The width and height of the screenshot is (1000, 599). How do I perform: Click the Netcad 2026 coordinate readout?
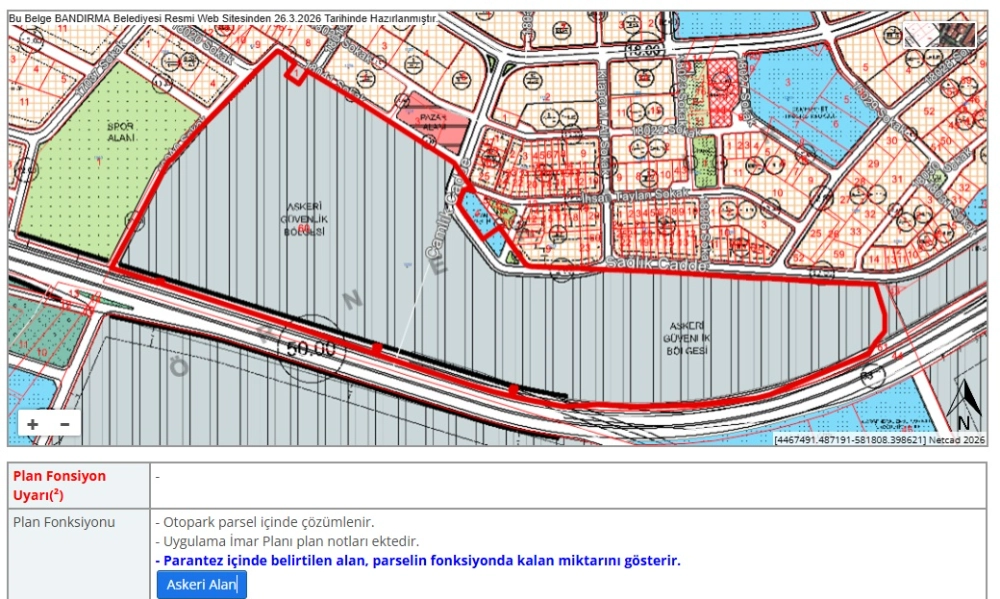(x=879, y=439)
